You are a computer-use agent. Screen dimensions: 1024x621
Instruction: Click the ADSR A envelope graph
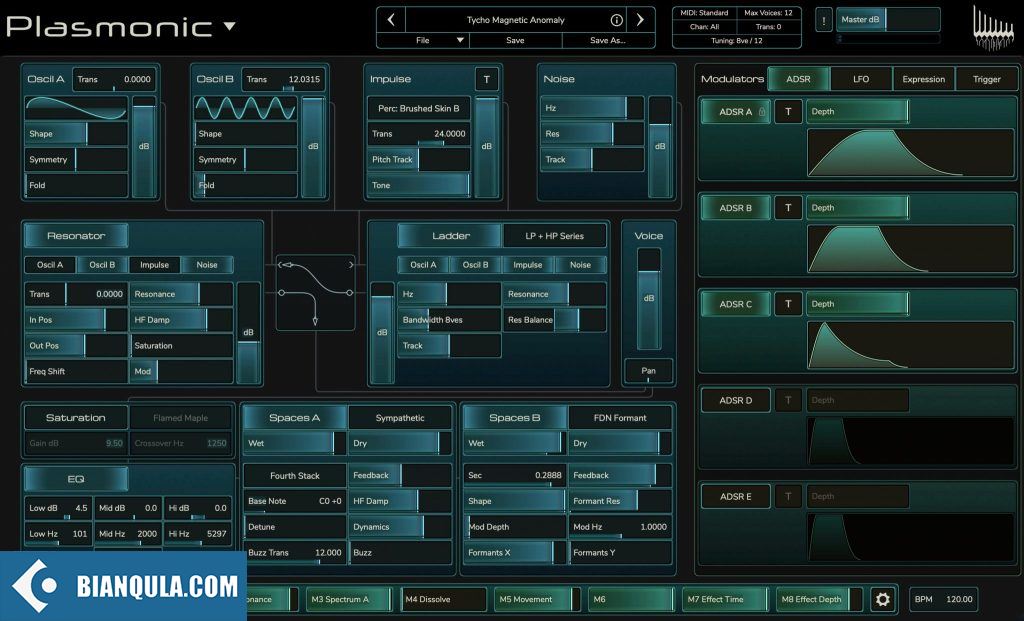tap(911, 153)
